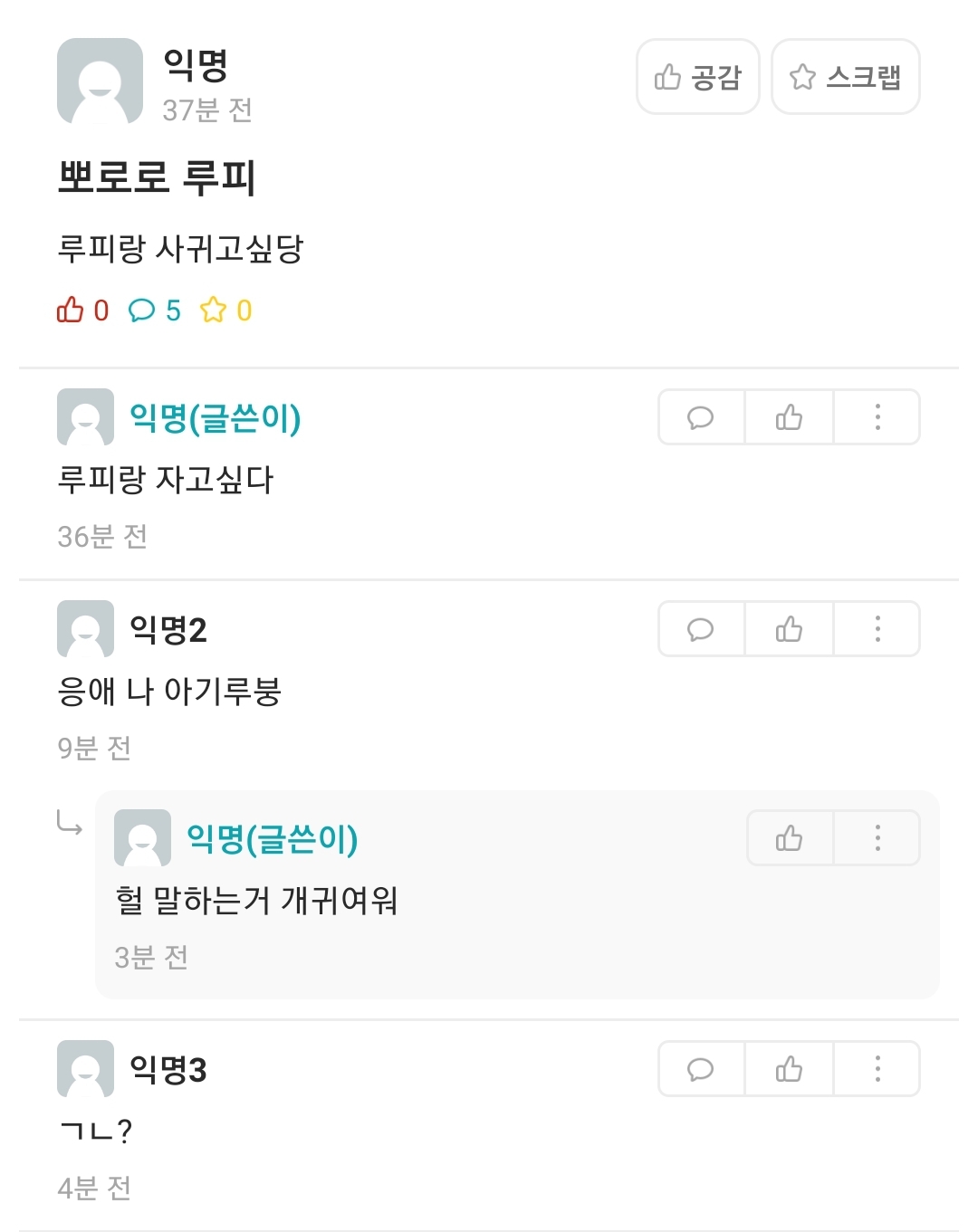The image size is (978, 1232).
Task: Click 익명3's username
Action: [168, 1069]
